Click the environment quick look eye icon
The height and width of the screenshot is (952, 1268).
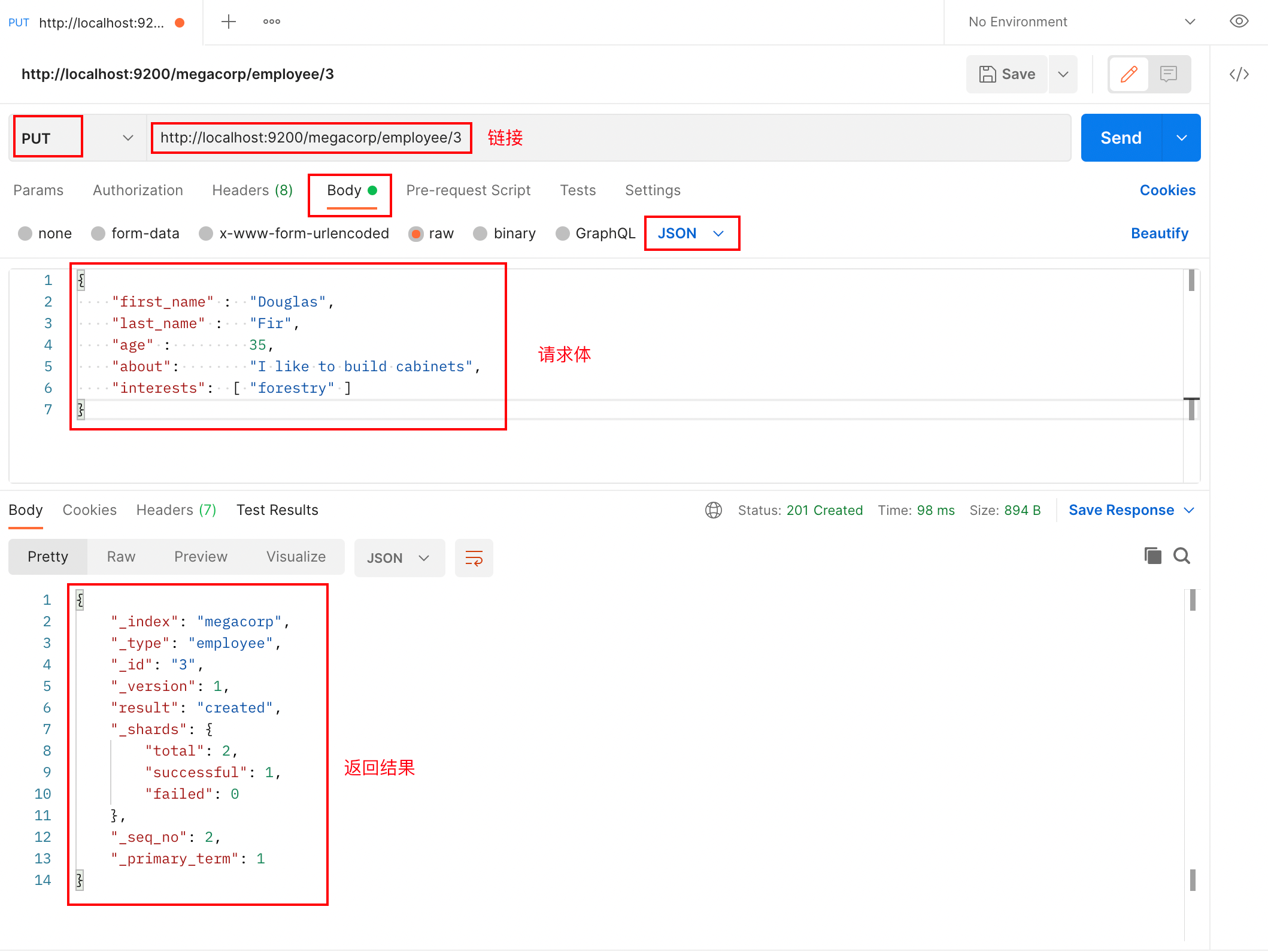click(1239, 22)
